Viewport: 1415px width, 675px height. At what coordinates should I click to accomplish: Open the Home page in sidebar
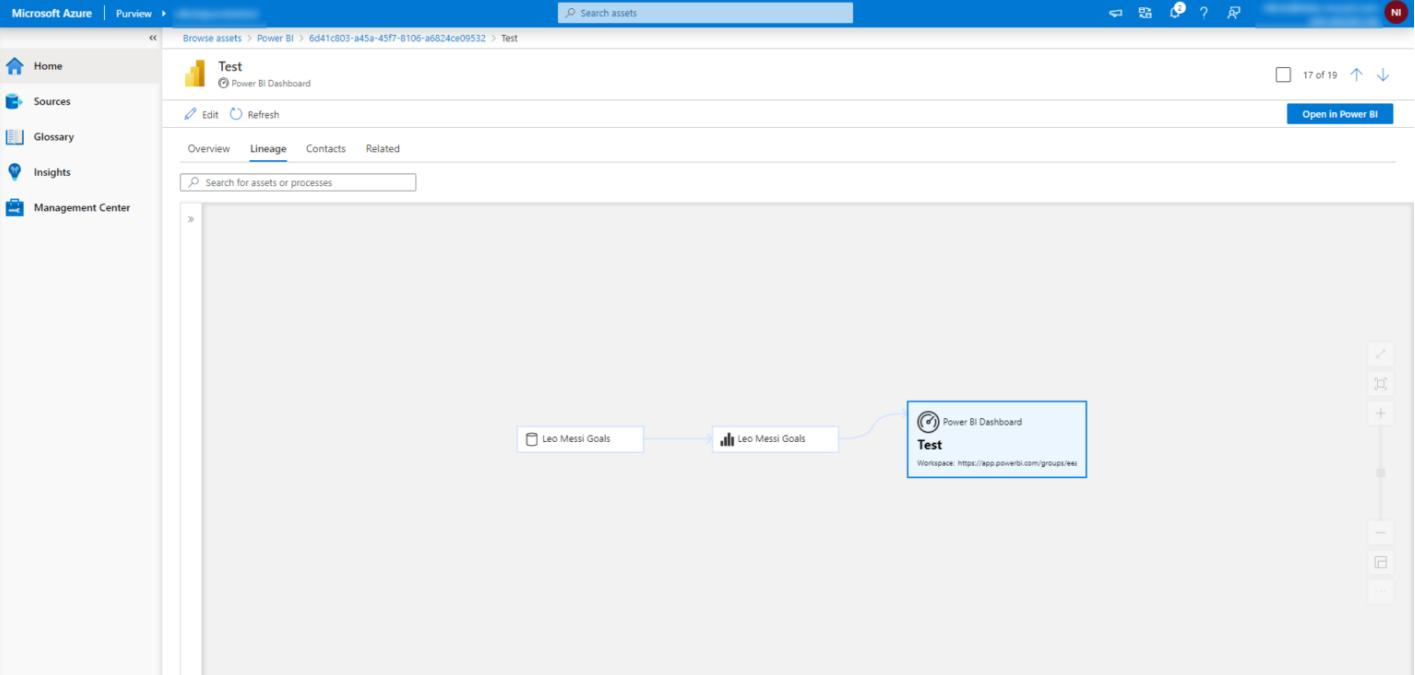coord(80,66)
